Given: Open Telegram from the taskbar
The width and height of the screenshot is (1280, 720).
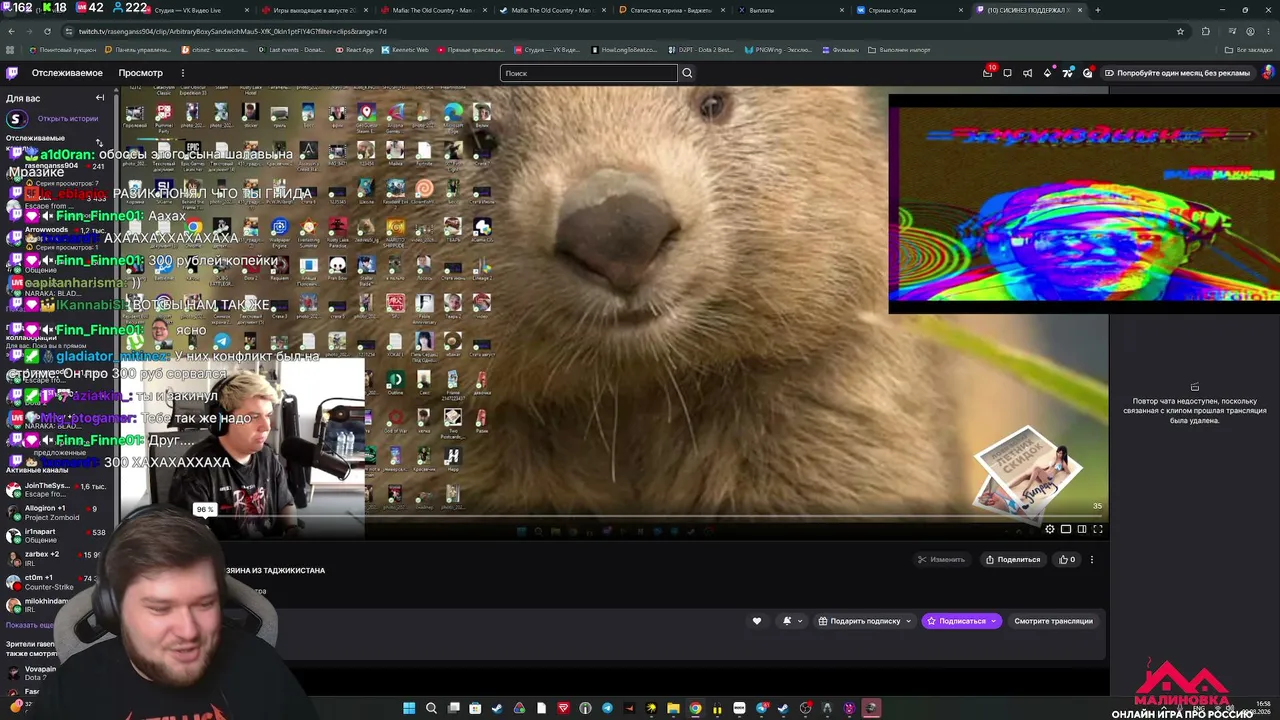Looking at the screenshot, I should point(607,708).
